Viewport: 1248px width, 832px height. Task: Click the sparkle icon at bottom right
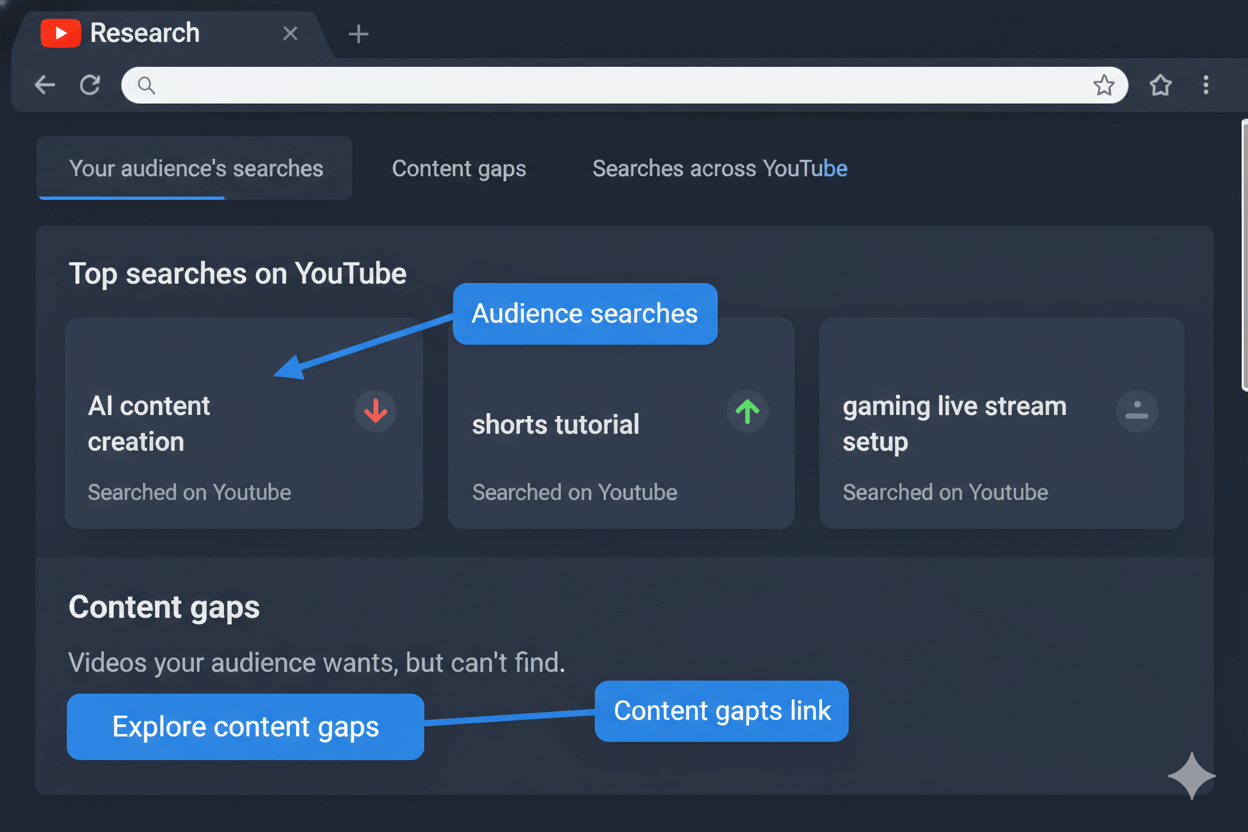1191,776
